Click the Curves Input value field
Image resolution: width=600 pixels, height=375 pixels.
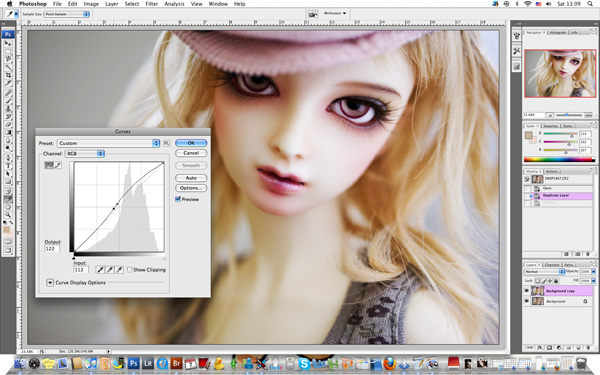81,270
